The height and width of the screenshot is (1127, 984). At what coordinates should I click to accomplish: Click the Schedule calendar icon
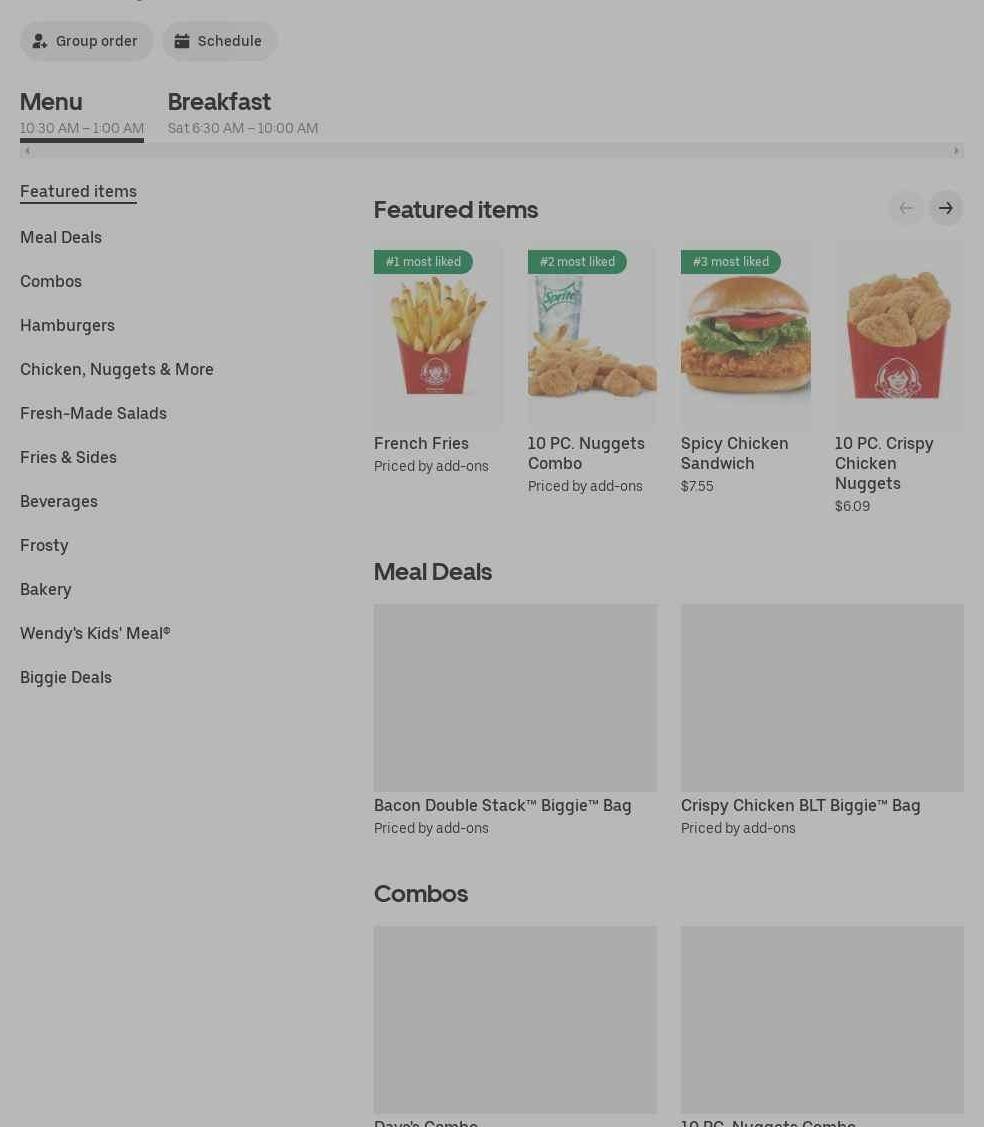click(182, 41)
